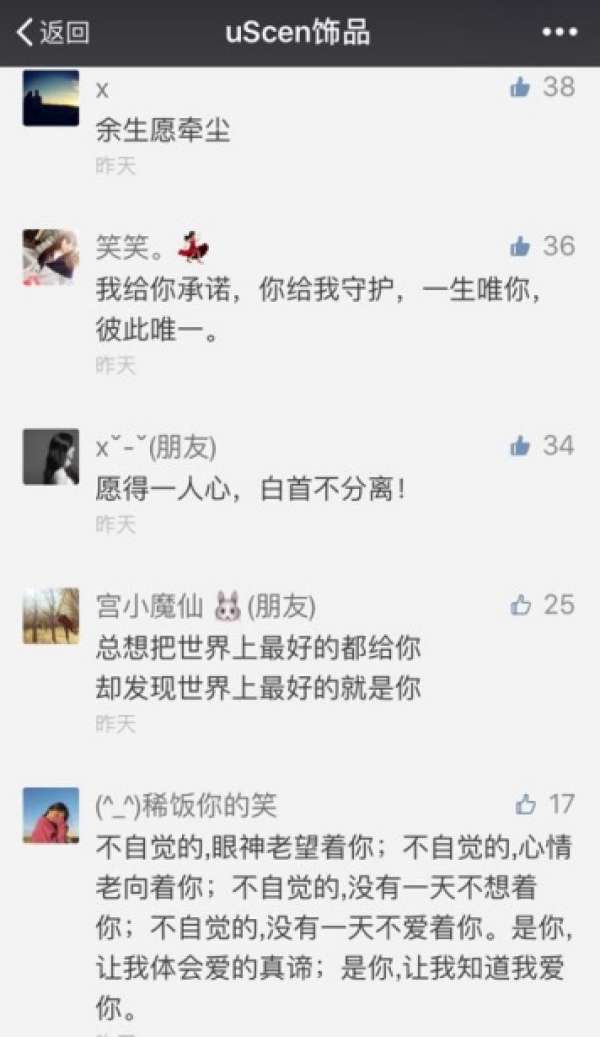600x1037 pixels.
Task: Open 笑笑's profile picture
Action: point(51,257)
